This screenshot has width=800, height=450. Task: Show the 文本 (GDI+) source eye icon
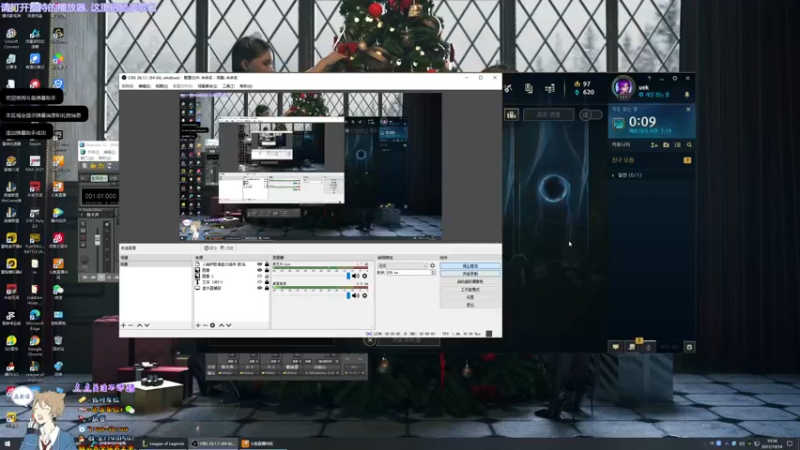[260, 282]
